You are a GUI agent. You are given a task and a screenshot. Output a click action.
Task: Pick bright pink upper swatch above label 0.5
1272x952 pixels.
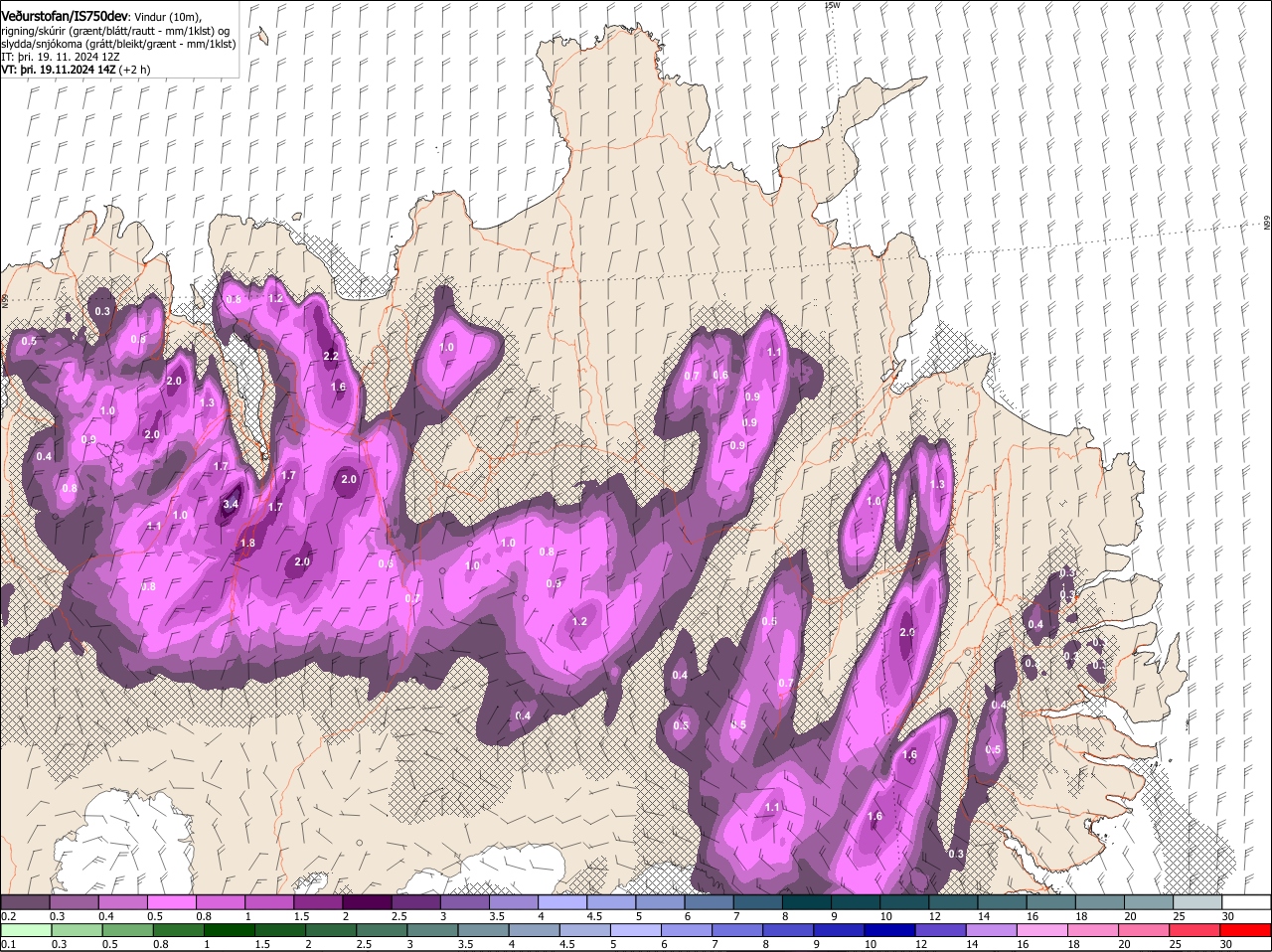pyautogui.click(x=171, y=902)
